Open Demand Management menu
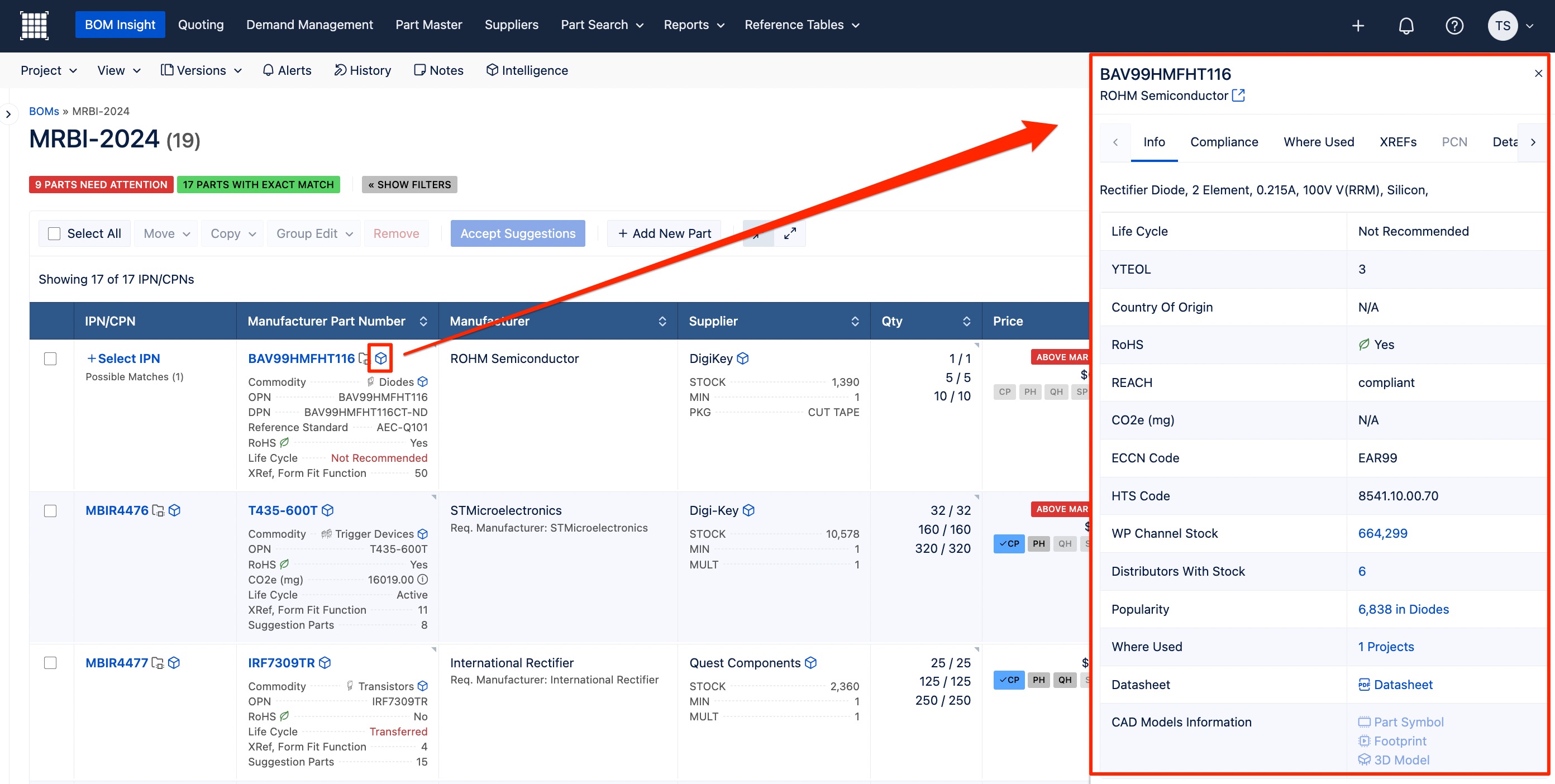This screenshot has width=1555, height=784. [x=309, y=25]
